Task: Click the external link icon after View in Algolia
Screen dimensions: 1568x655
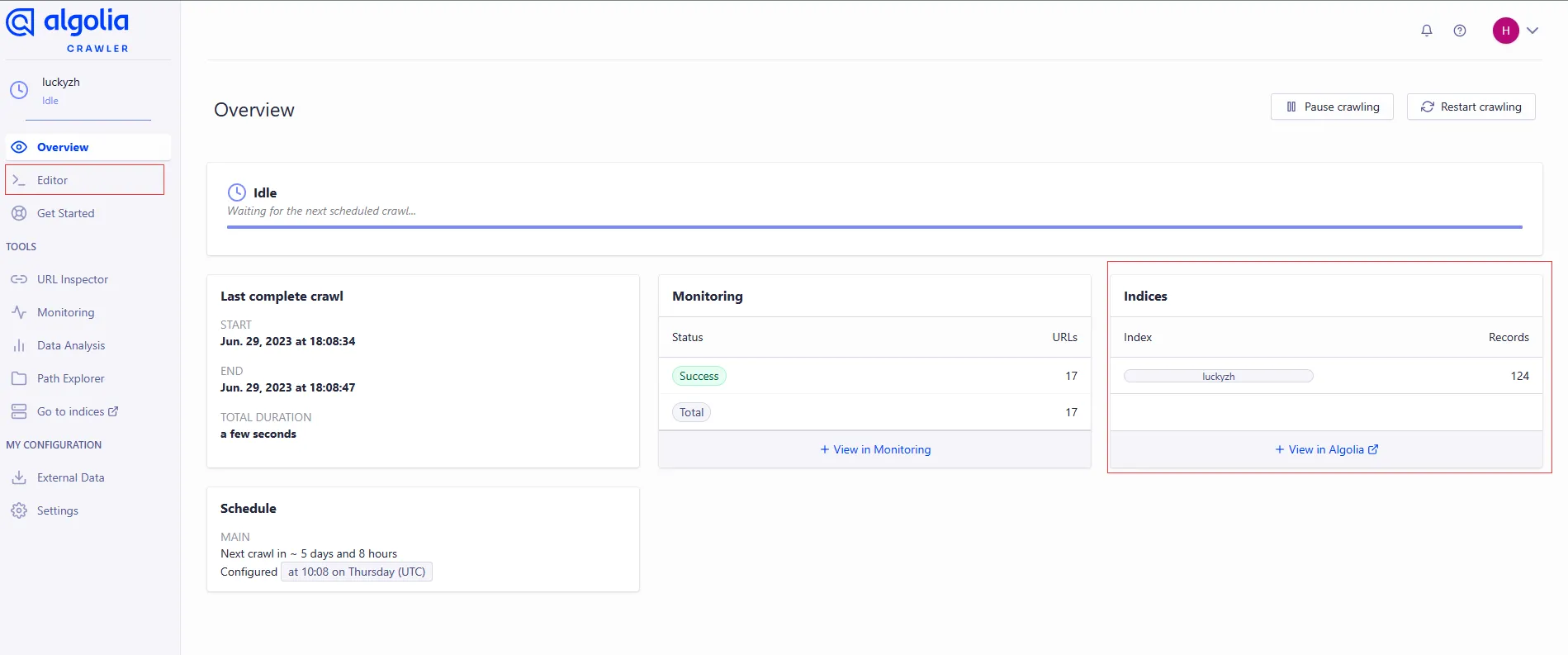Action: coord(1373,449)
